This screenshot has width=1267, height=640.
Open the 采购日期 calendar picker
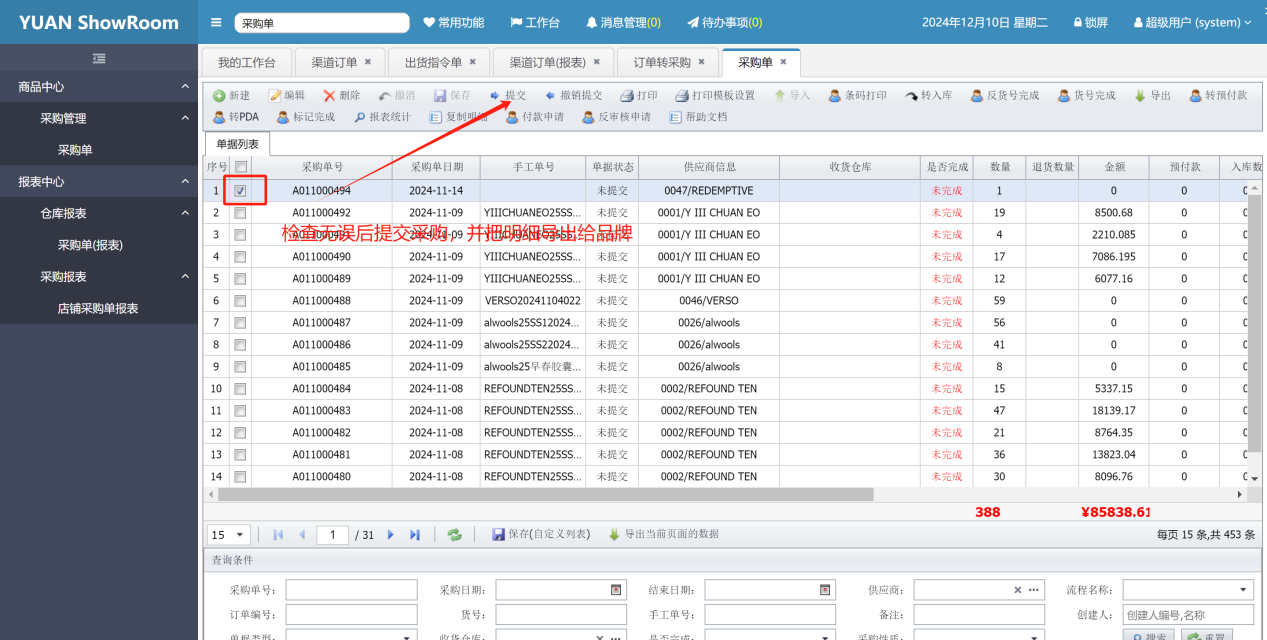pos(616,590)
